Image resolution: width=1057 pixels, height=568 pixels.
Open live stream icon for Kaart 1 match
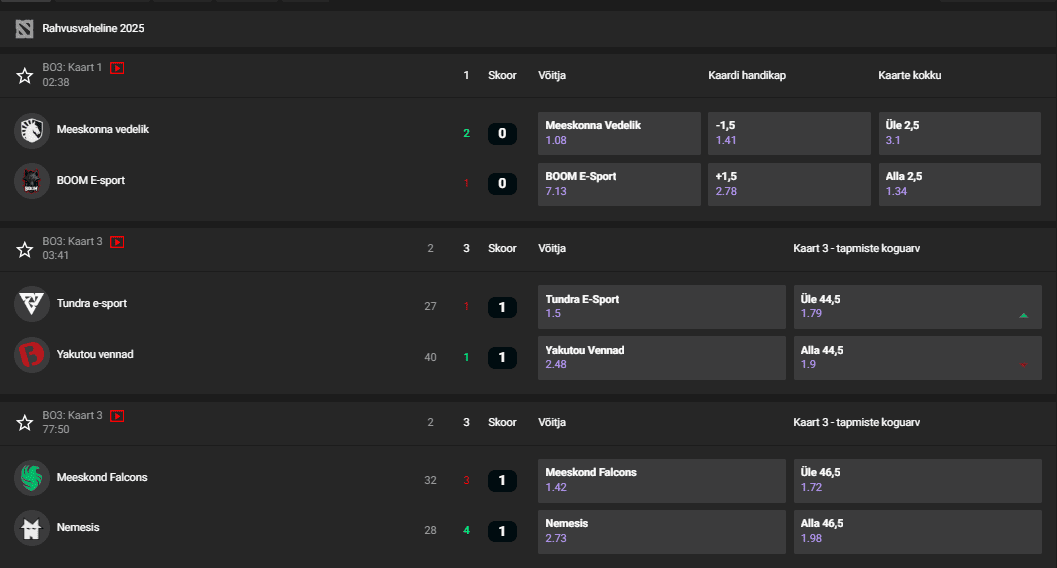[117, 68]
